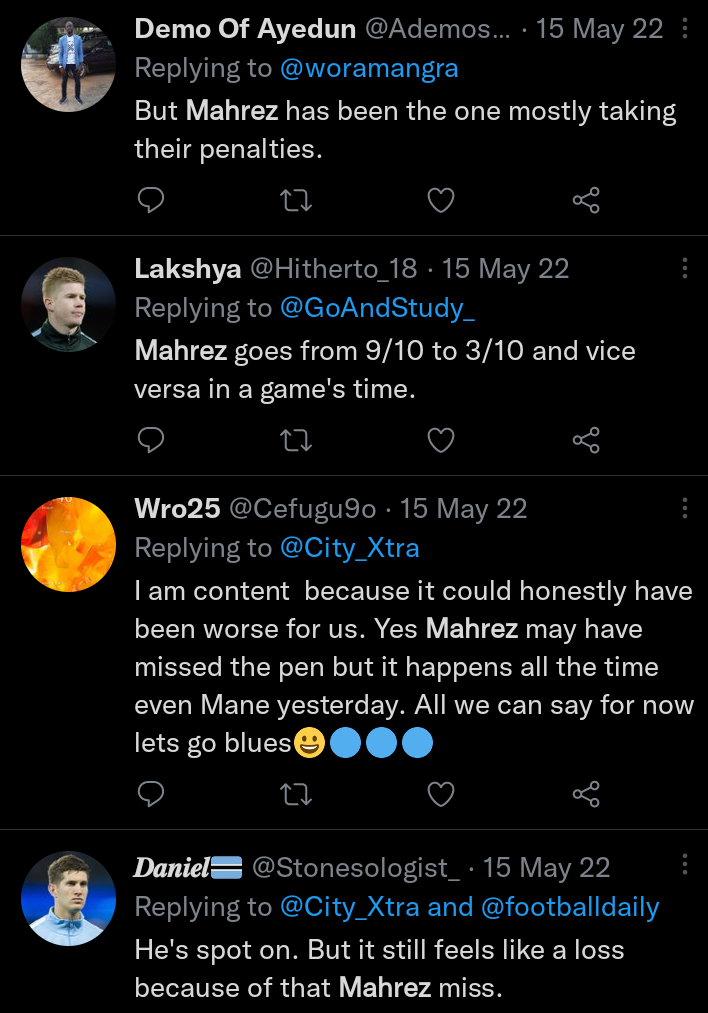
Task: Retweet Wro25's lets go blues tweet
Action: pos(295,794)
